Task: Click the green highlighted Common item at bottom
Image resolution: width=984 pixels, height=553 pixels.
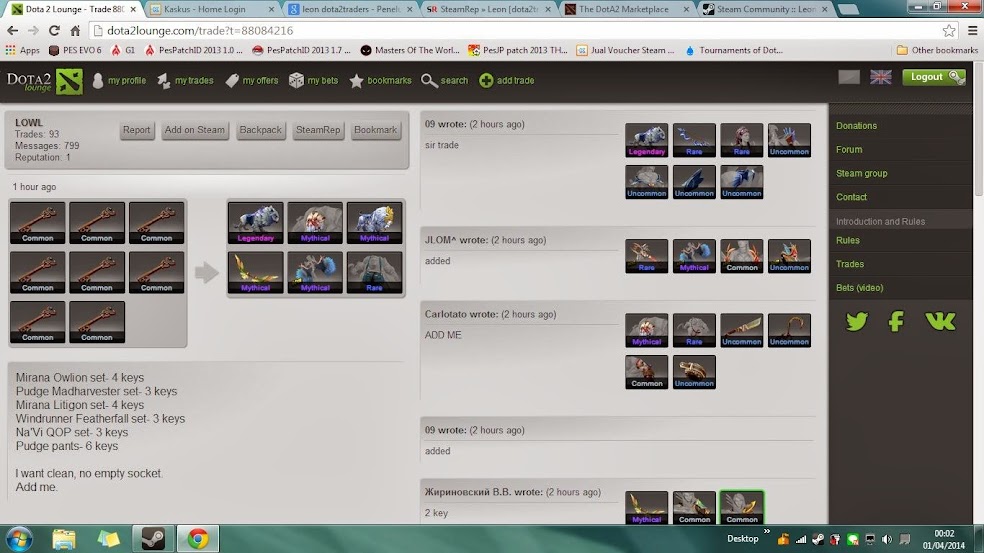Action: point(742,507)
